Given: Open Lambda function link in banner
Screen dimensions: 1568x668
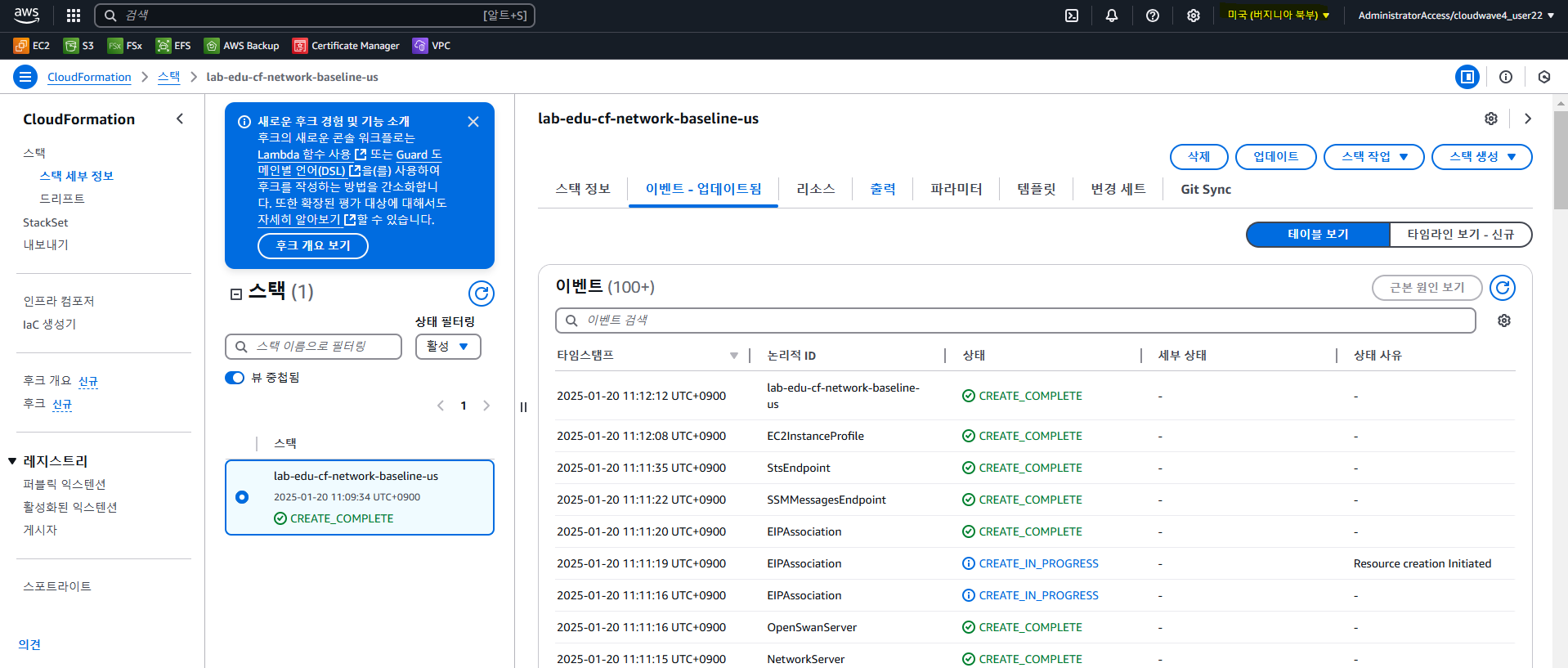Looking at the screenshot, I should [x=311, y=155].
